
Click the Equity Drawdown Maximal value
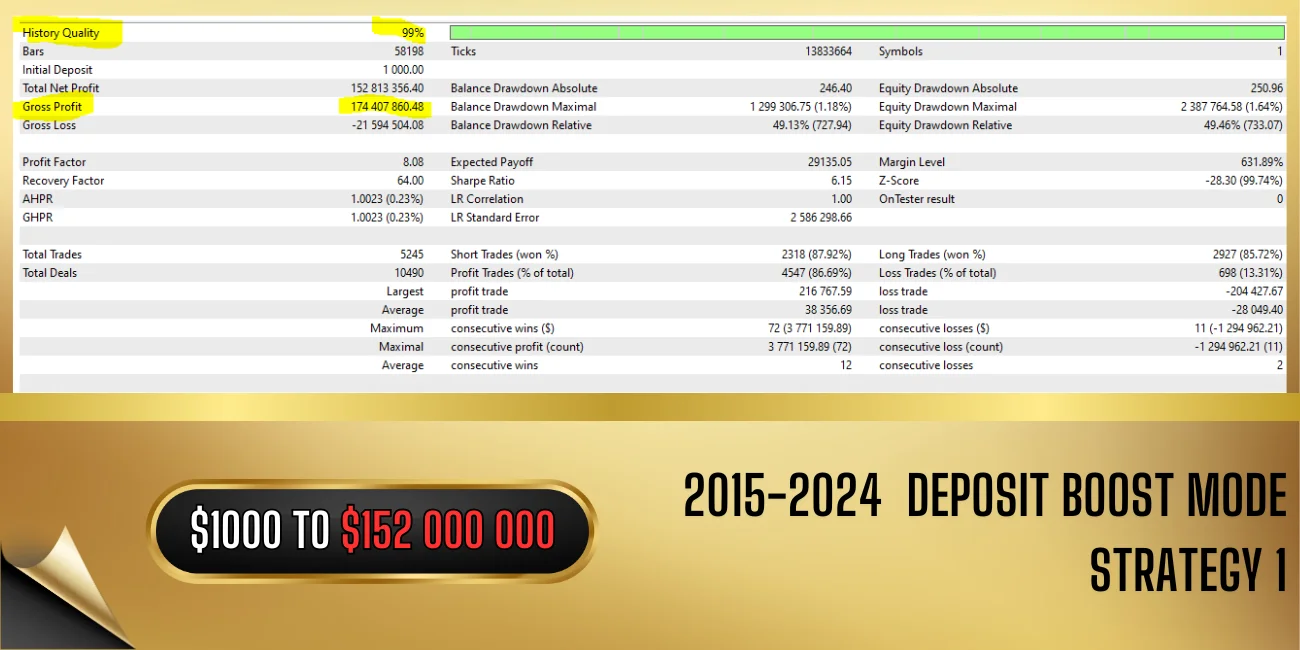pyautogui.click(x=1231, y=107)
